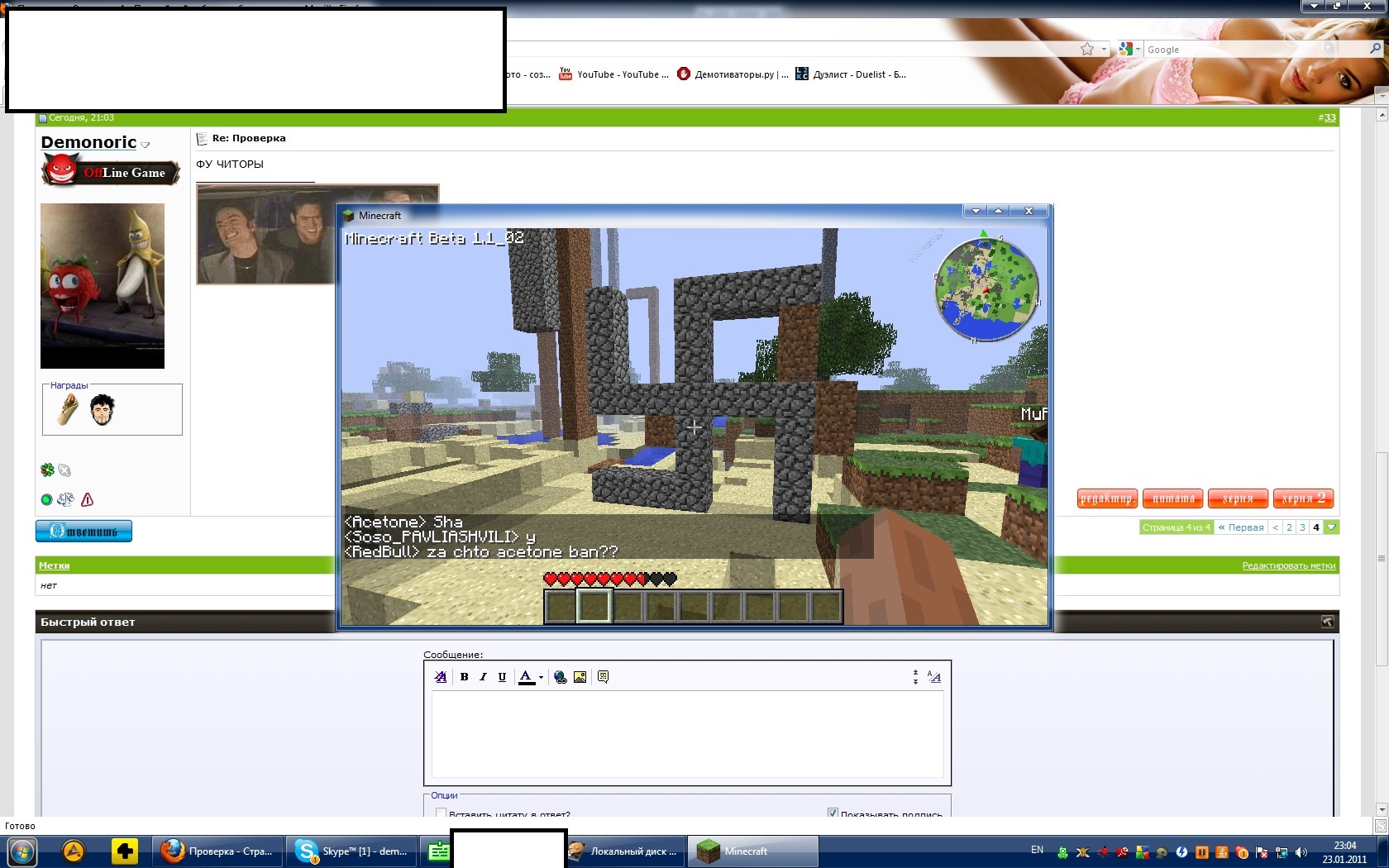Click the remove formatting icon in editor

coord(441,677)
